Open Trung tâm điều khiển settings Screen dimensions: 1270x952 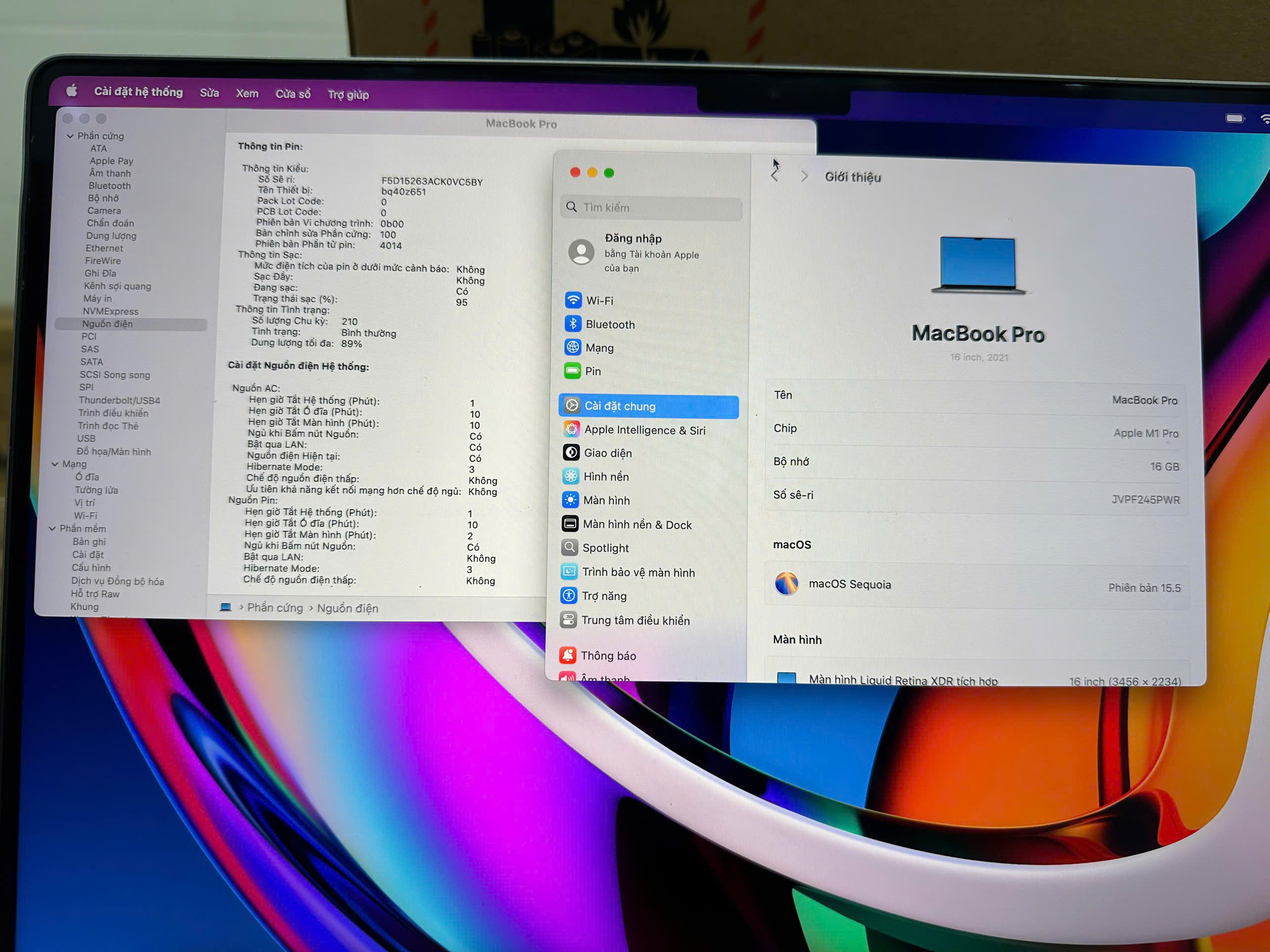pyautogui.click(x=635, y=620)
